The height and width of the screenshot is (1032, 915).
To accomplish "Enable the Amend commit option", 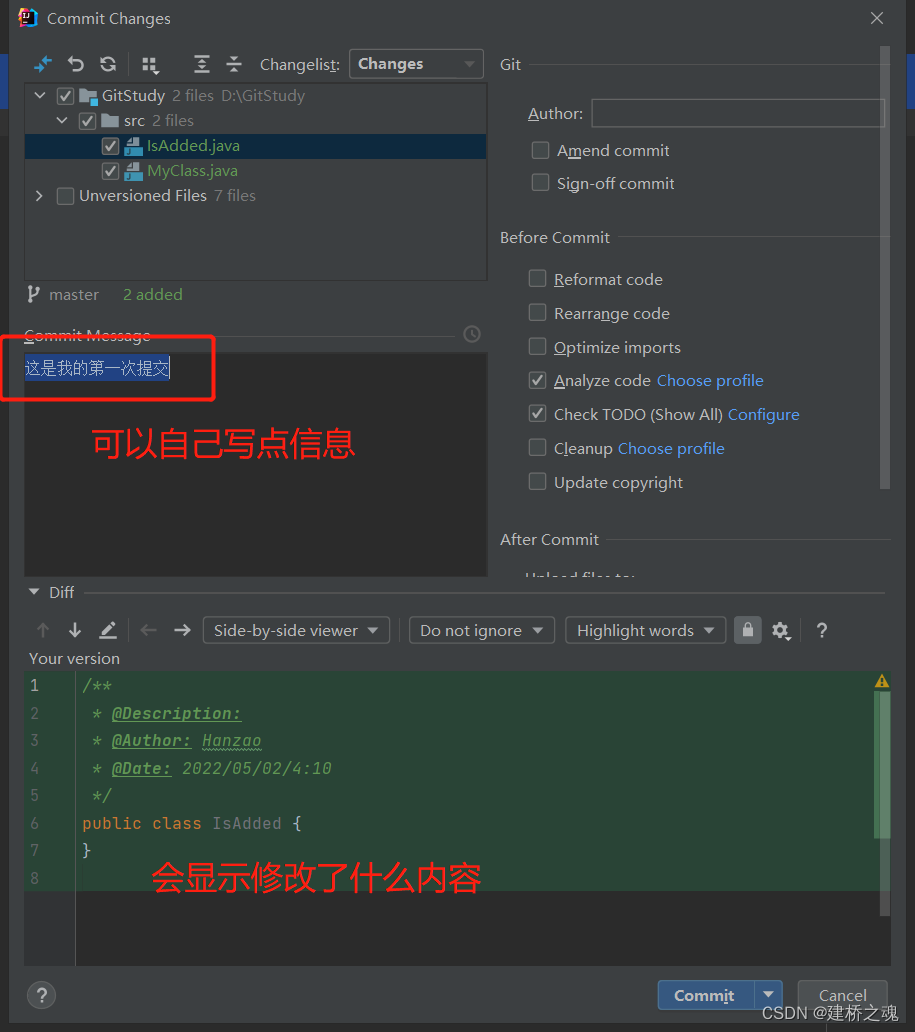I will (x=540, y=151).
